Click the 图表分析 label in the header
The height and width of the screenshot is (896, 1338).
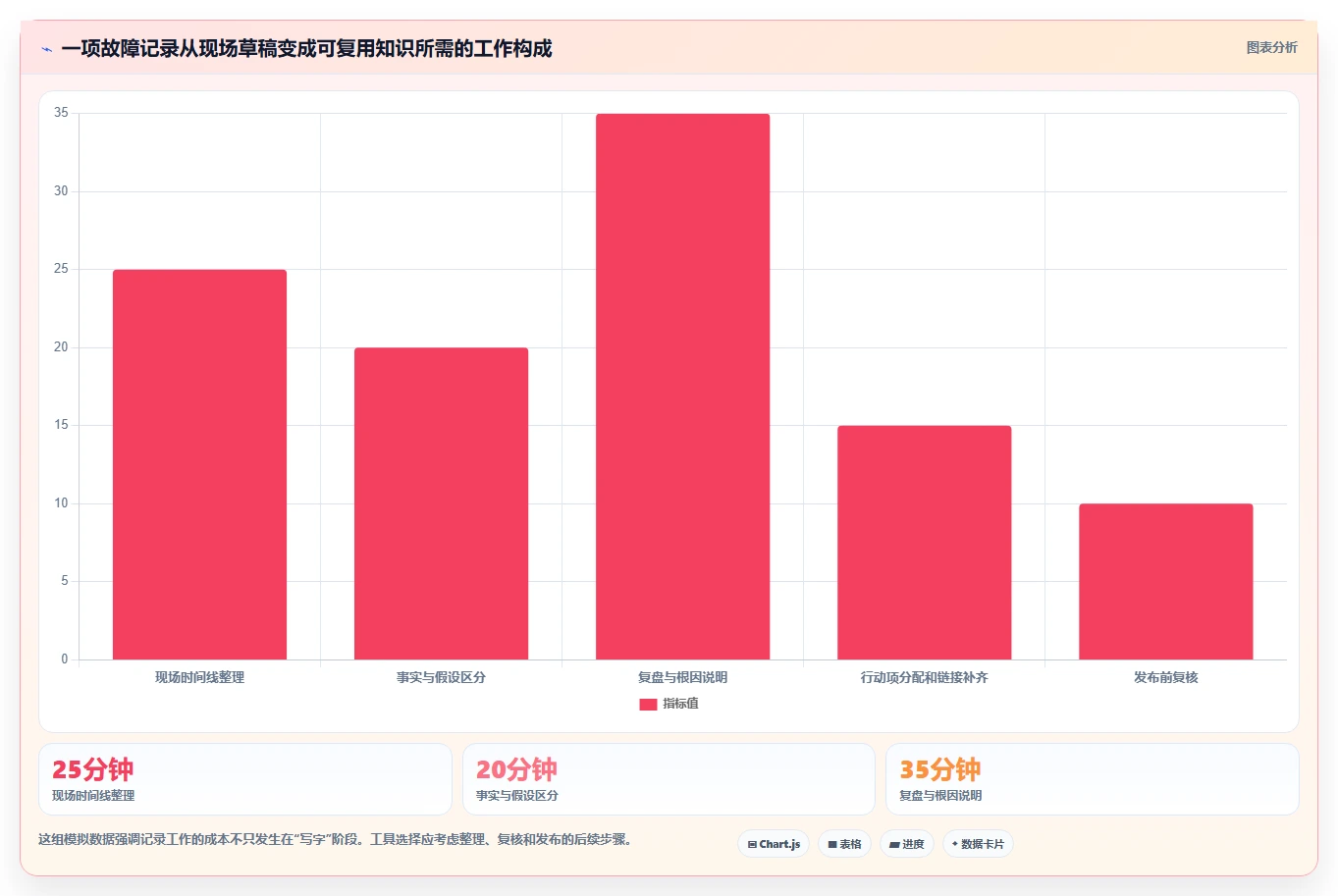[1271, 47]
